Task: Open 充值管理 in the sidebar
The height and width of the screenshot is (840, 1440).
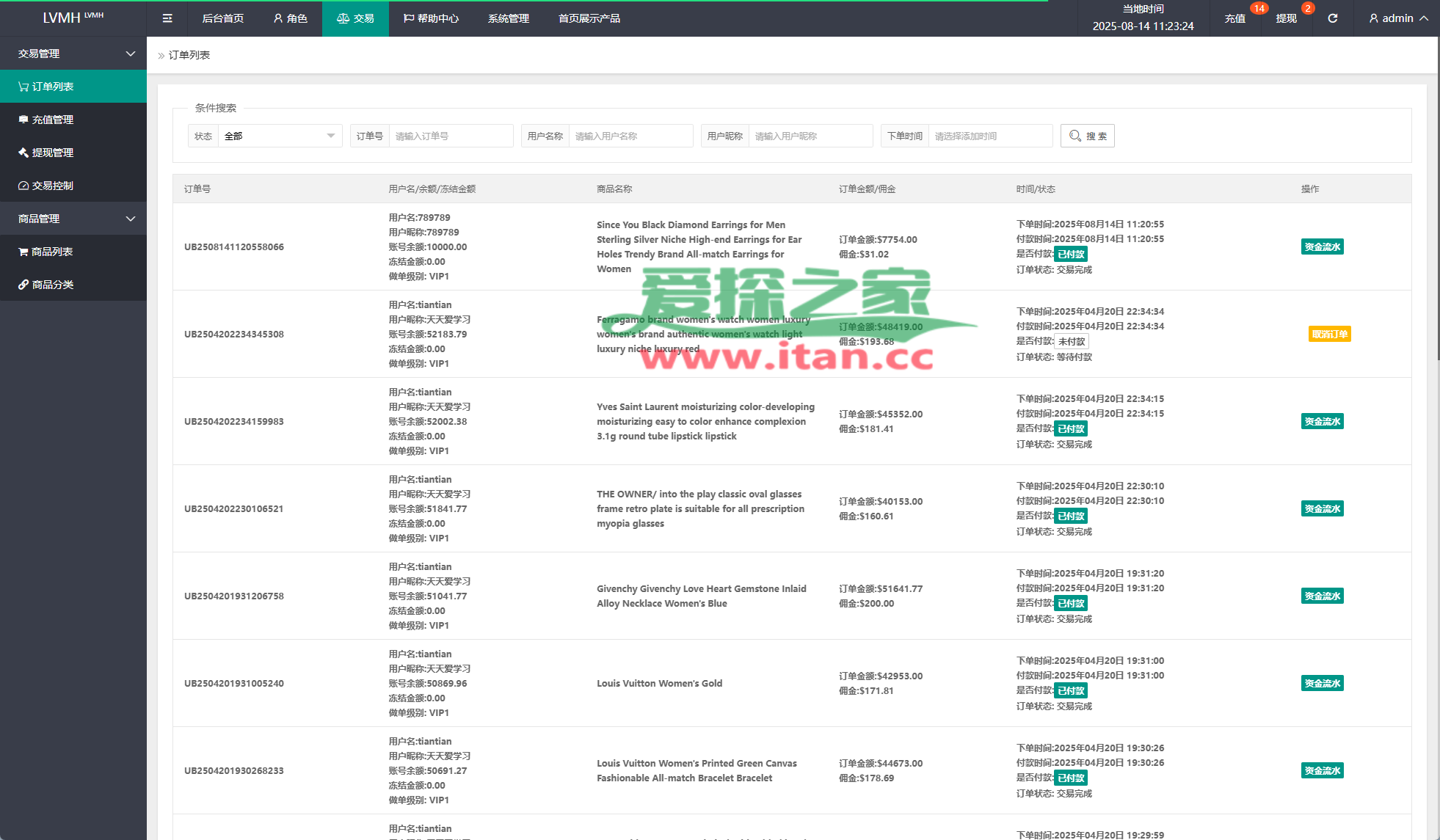Action: (73, 120)
